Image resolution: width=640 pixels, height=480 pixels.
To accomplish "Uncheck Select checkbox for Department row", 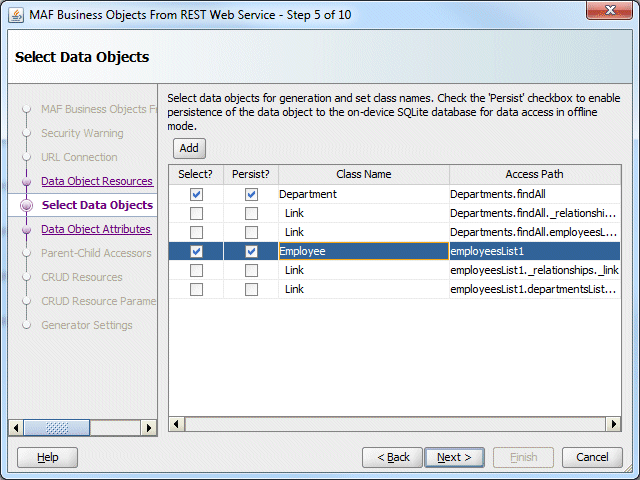I will click(x=196, y=194).
